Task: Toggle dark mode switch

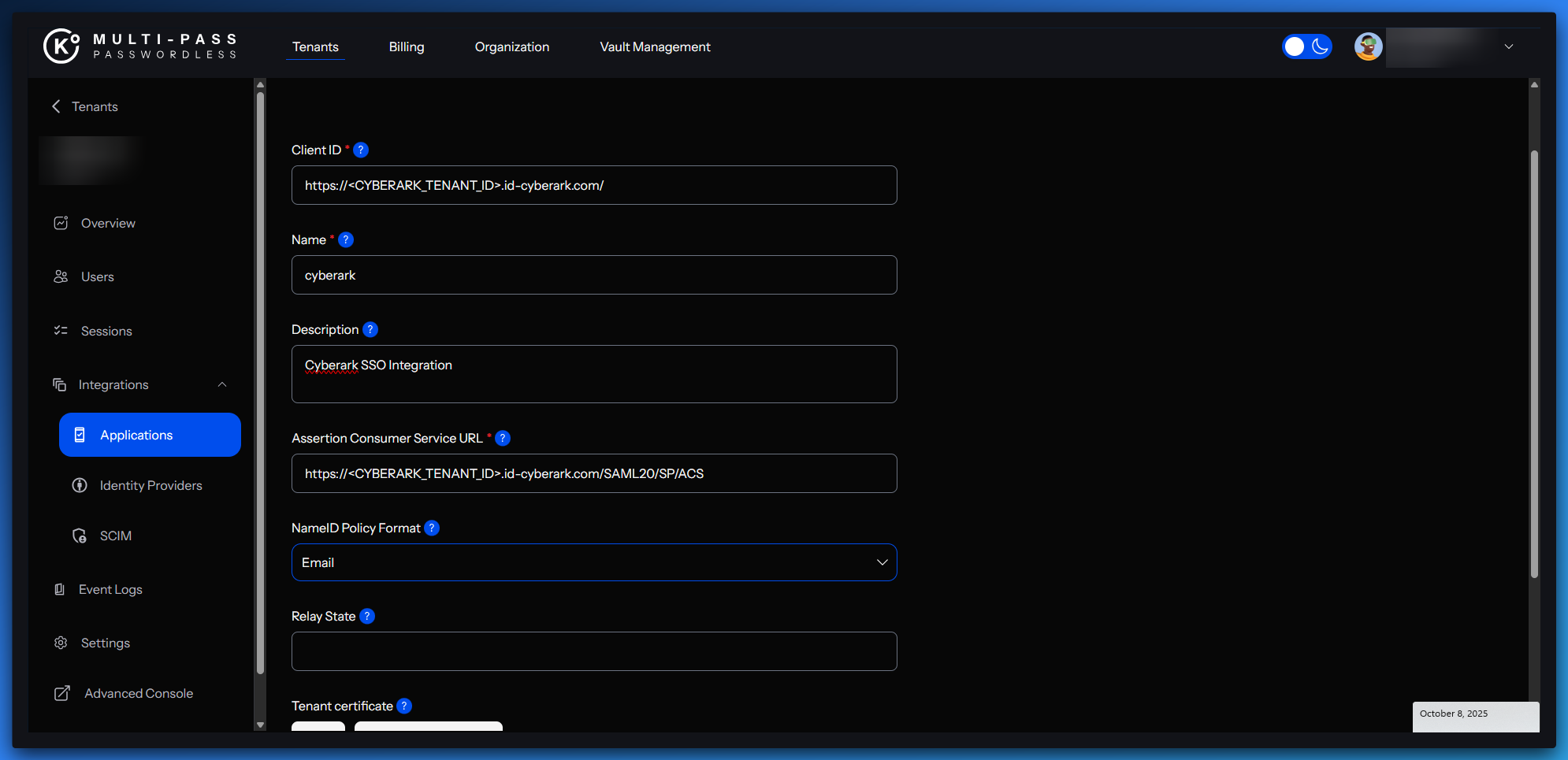Action: (x=1306, y=46)
